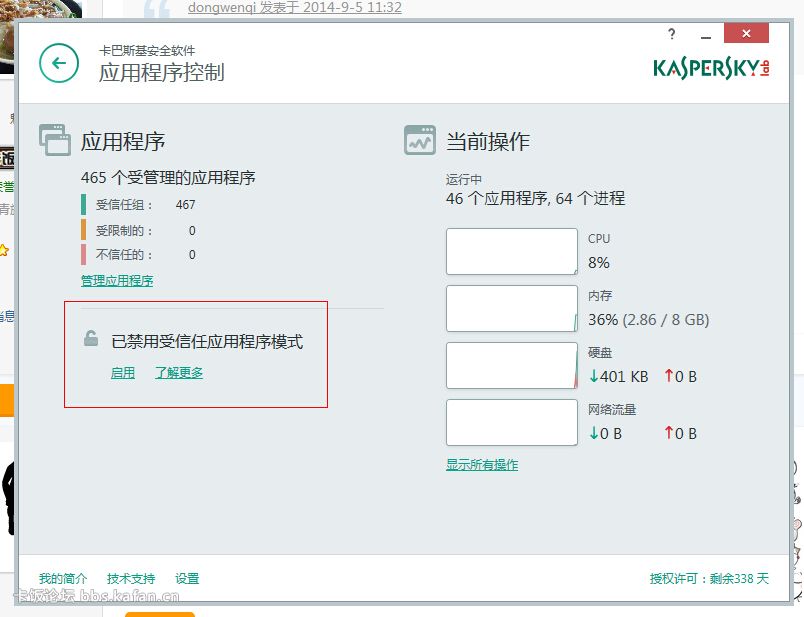Go back using the circular arrow button

tap(59, 63)
